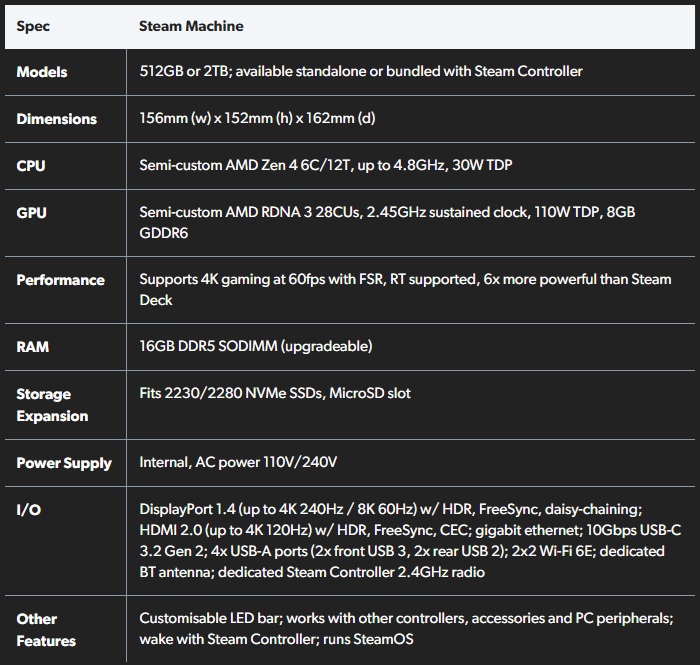Click the 'Semi-custom AMD RDNA 3 28CUs' cell

387,222
